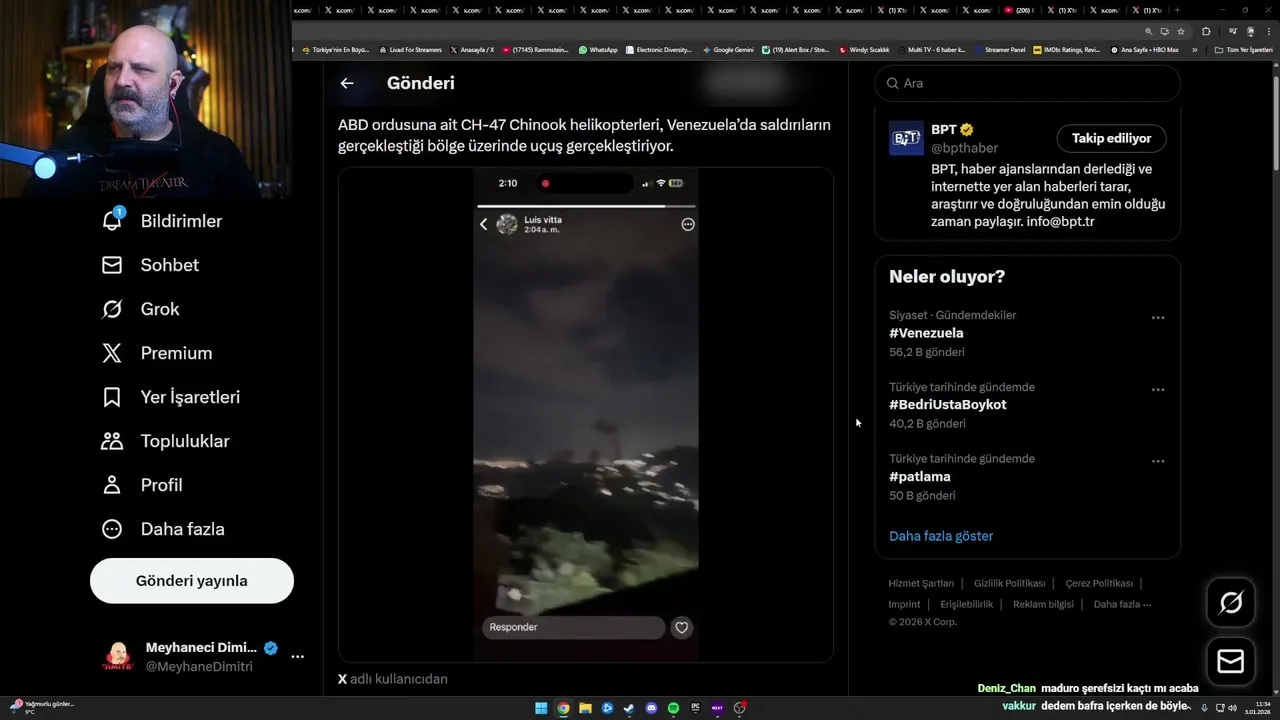Click the Meyhaneci Dimitri profile avatar

tap(118, 657)
